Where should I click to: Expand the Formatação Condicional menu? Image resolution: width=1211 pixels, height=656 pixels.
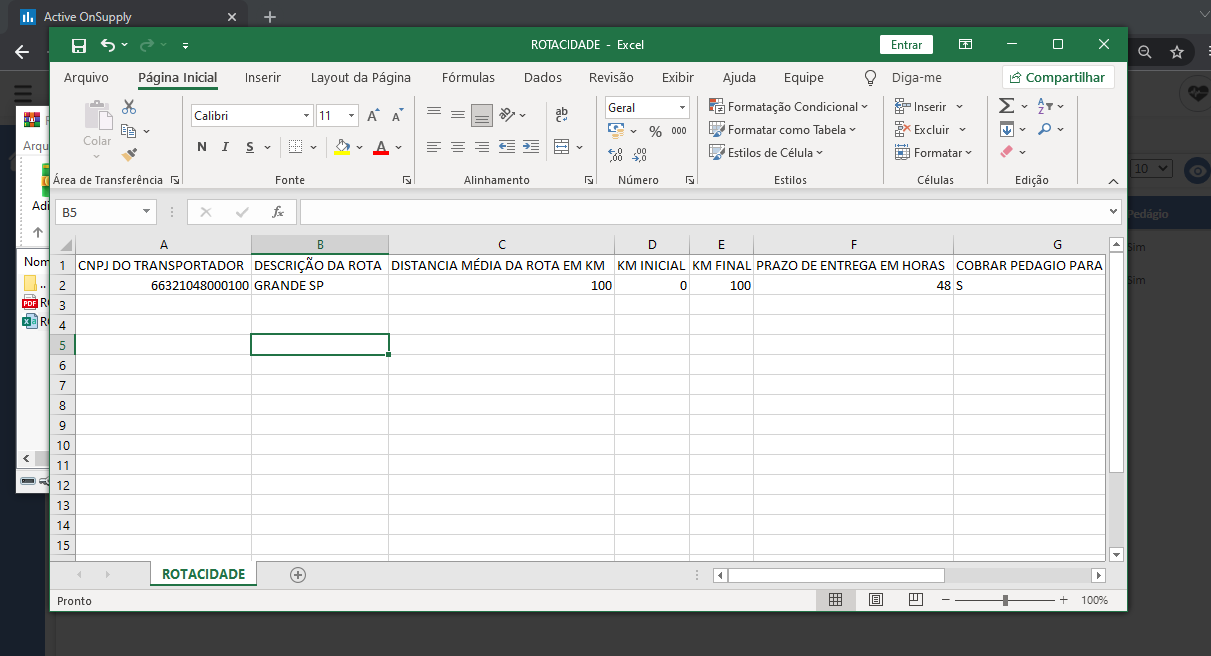pos(789,107)
